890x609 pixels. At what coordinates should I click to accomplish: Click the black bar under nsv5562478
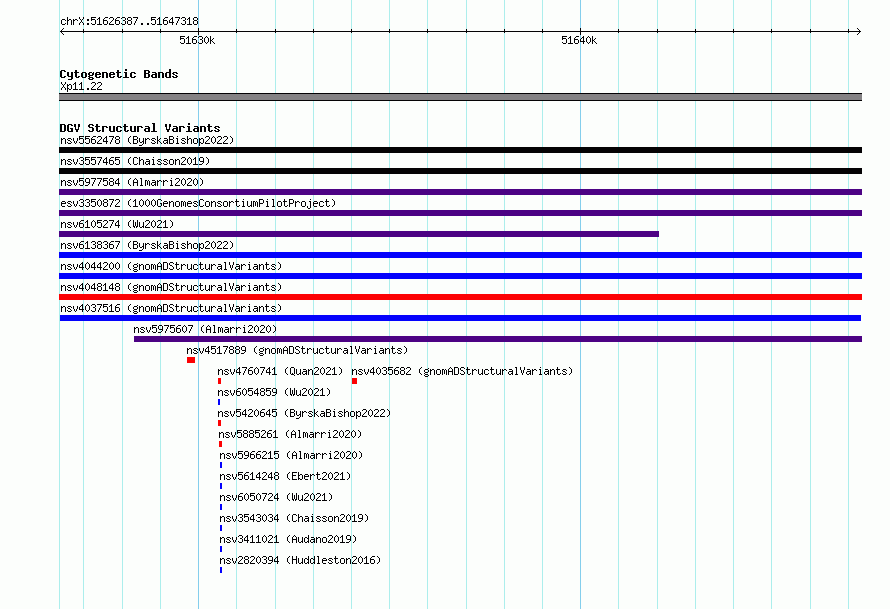click(x=460, y=150)
